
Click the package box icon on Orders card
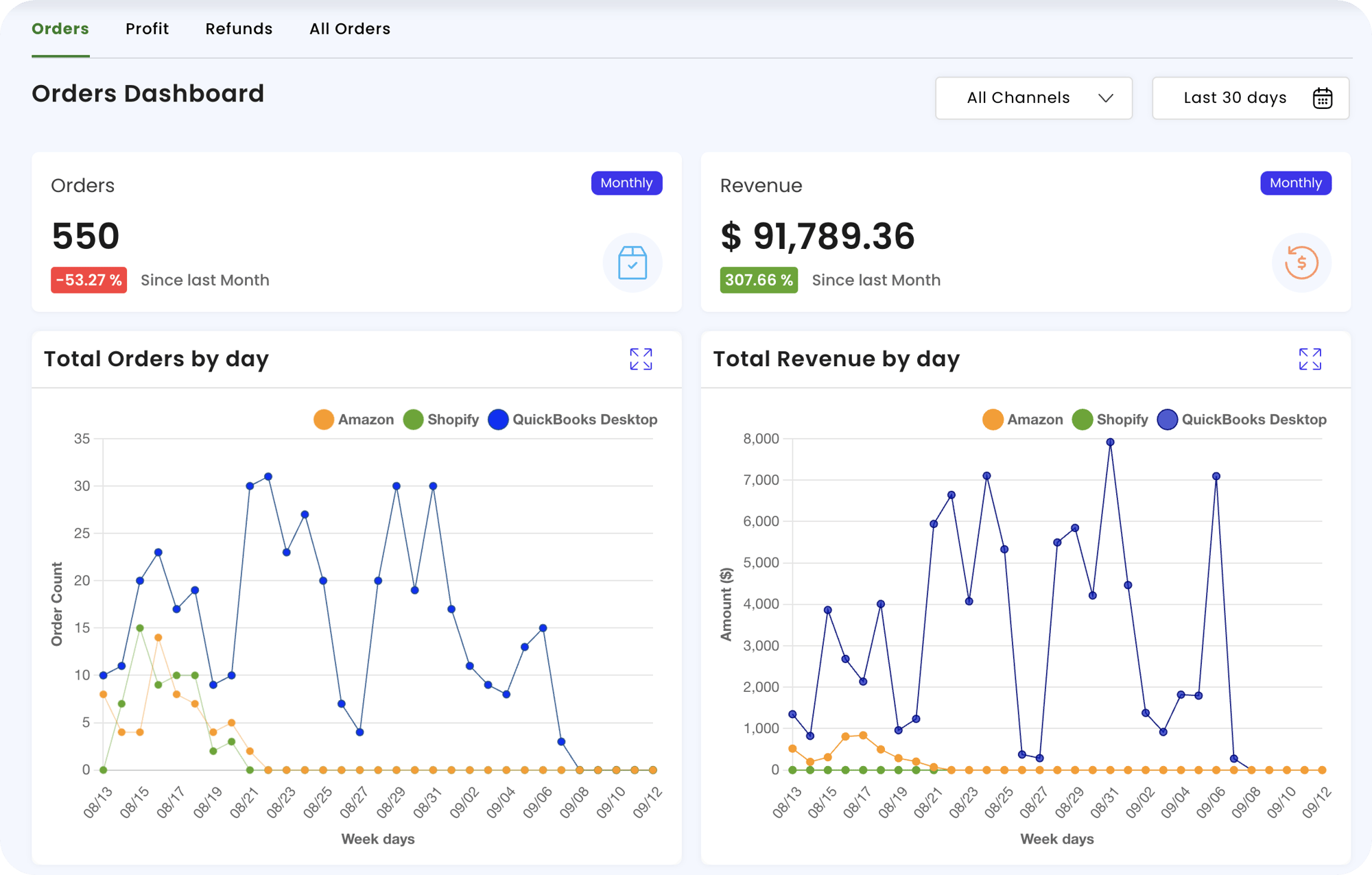pyautogui.click(x=632, y=263)
